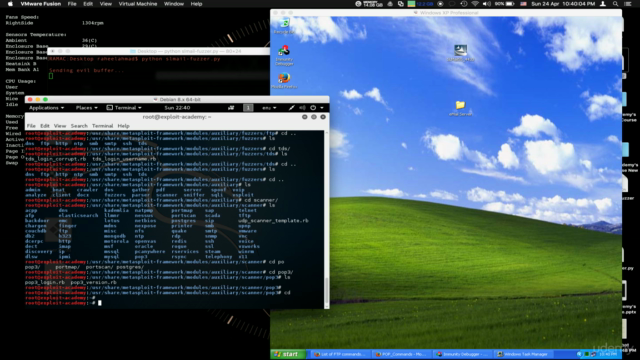This screenshot has height=360, width=640.
Task: Open Help menu in terminal window
Action: 123,126
